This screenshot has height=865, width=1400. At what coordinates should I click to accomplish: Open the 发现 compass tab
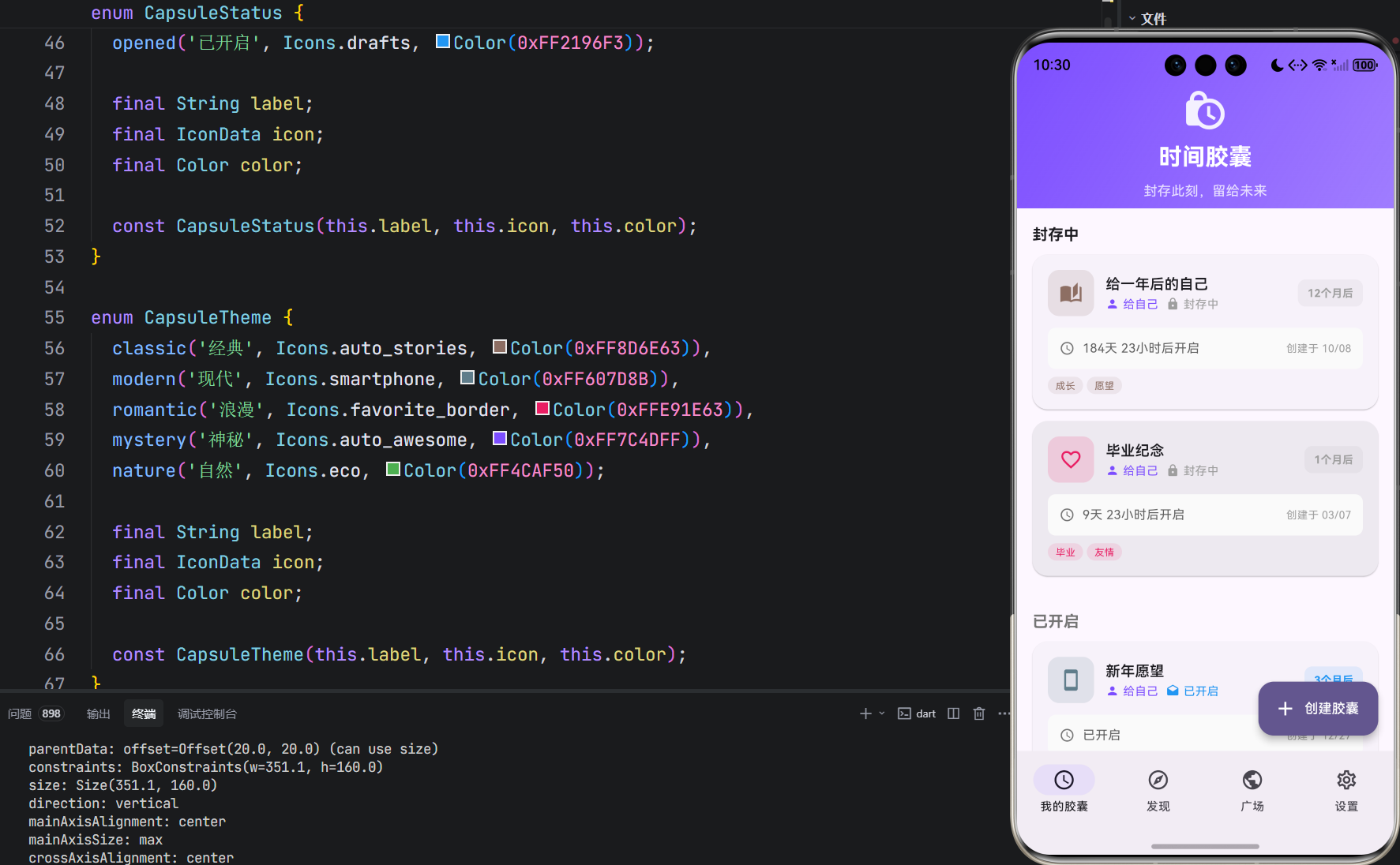(1158, 789)
